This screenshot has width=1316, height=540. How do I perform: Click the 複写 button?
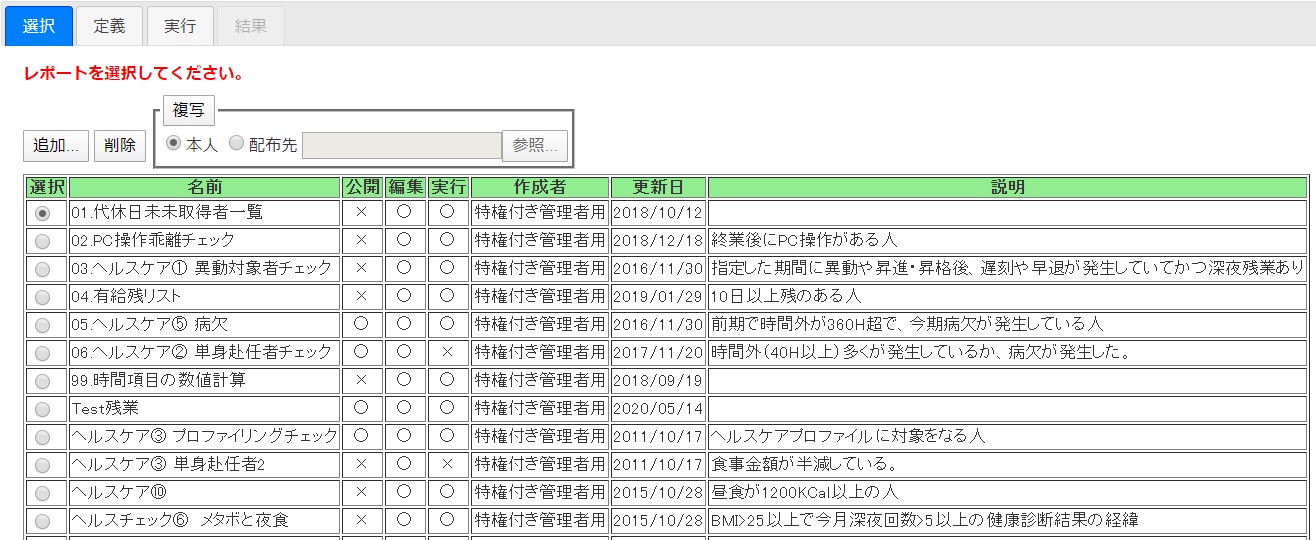tap(189, 110)
